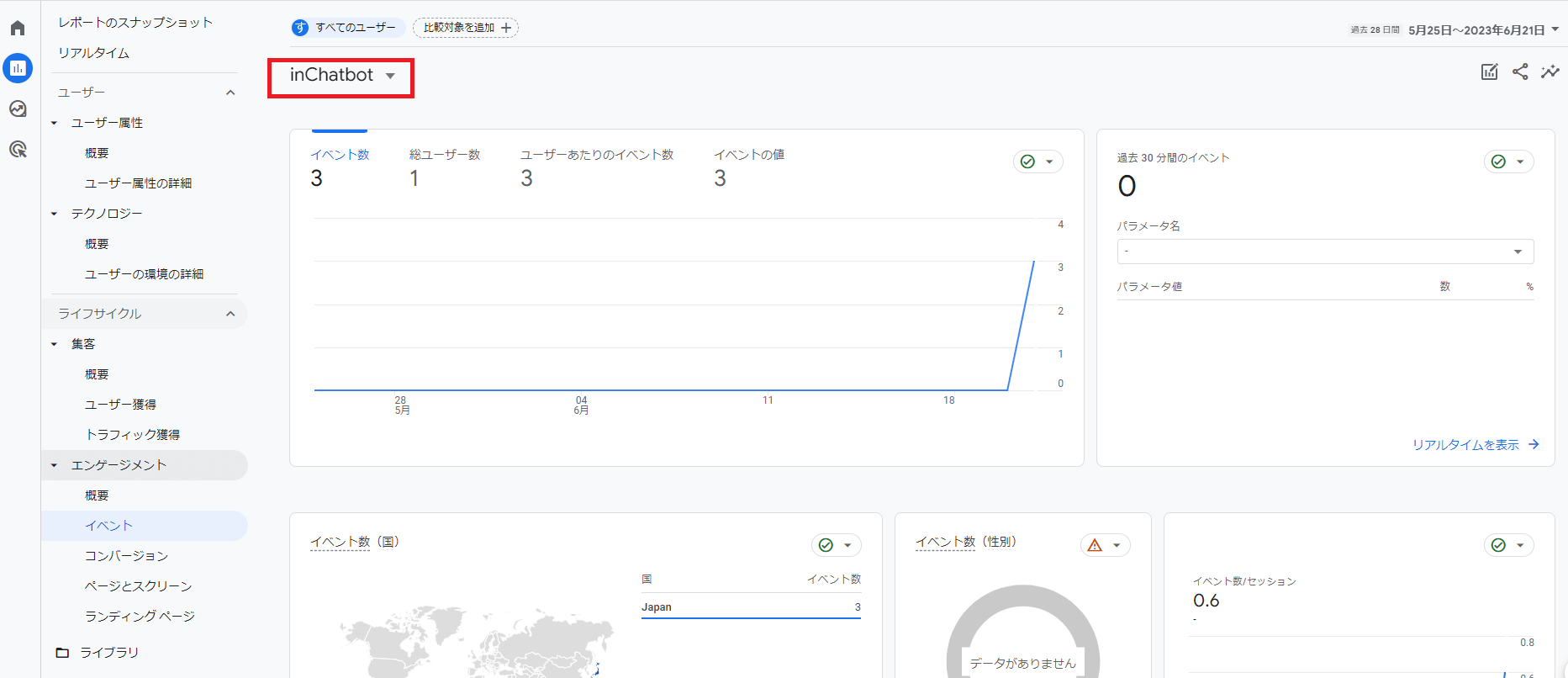The height and width of the screenshot is (678, 1568).
Task: Open ライブラリ
Action: (109, 653)
